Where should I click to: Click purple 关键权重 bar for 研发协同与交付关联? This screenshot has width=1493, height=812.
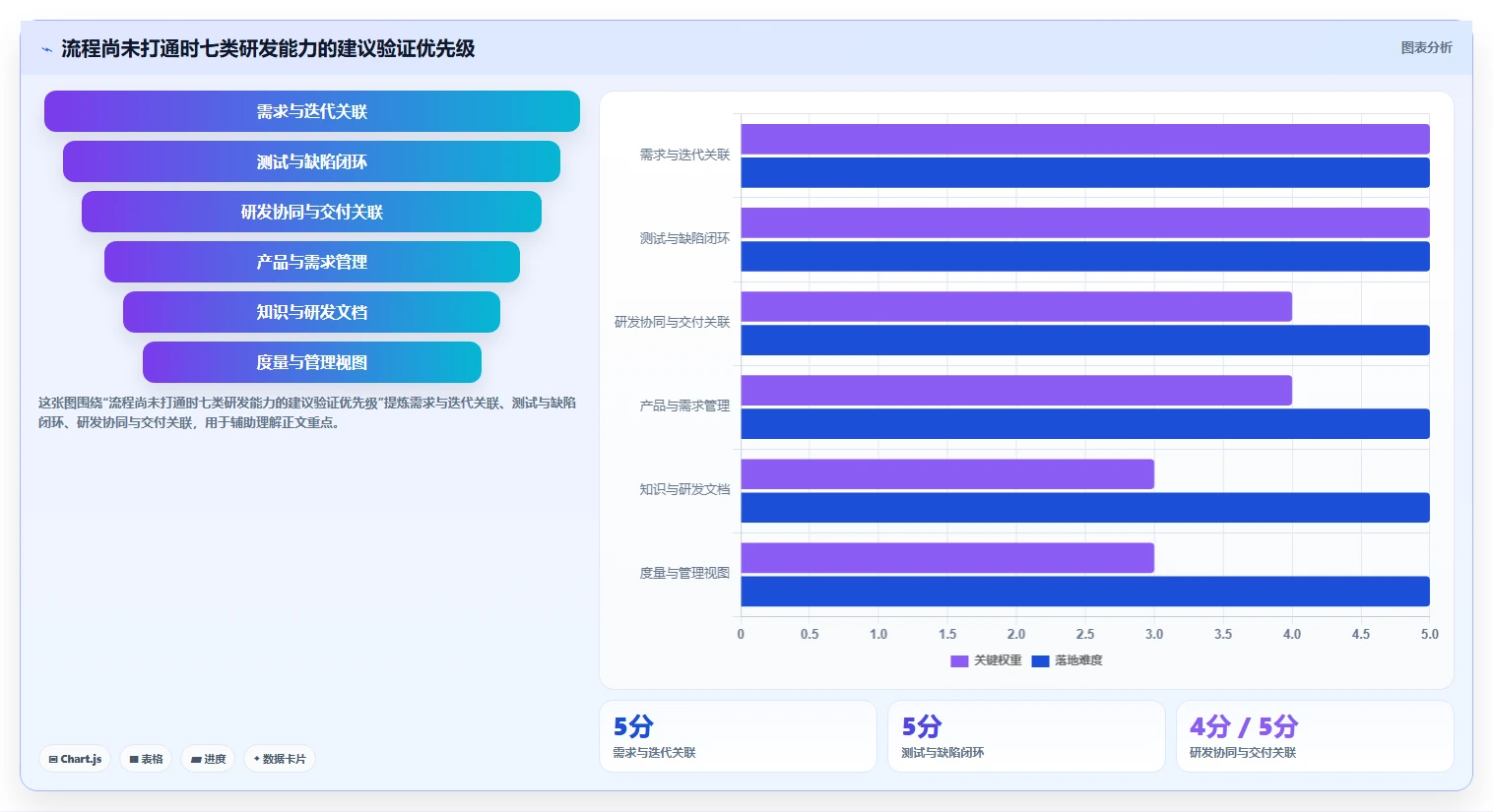[x=1016, y=306]
